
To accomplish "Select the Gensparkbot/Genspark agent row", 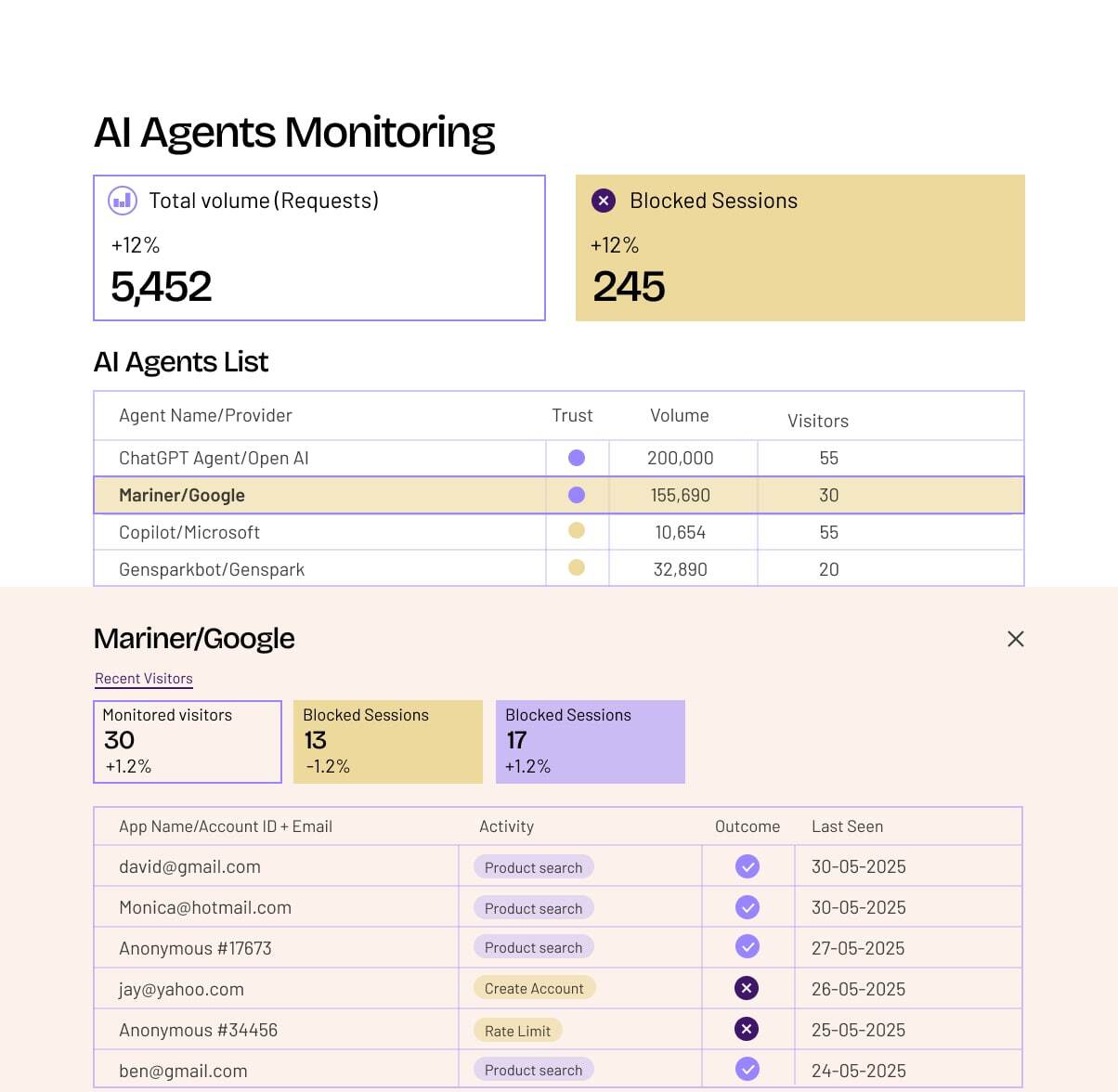I will click(x=212, y=569).
